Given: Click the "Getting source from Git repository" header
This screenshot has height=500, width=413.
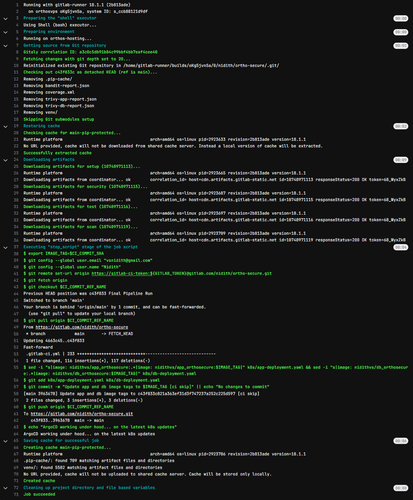Looking at the screenshot, I should coord(65,45).
